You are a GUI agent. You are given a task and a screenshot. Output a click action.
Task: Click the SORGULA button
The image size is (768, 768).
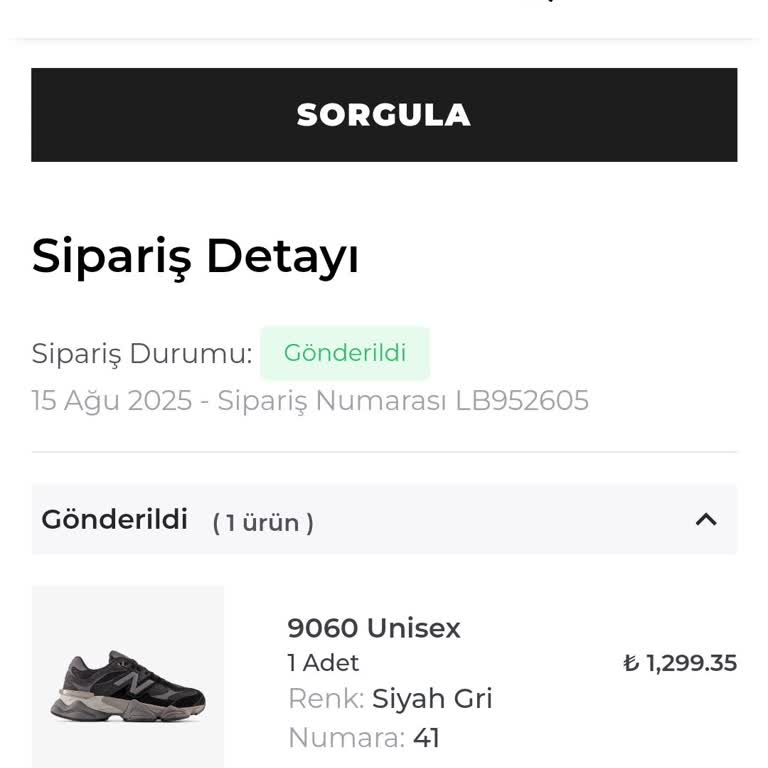tap(384, 115)
